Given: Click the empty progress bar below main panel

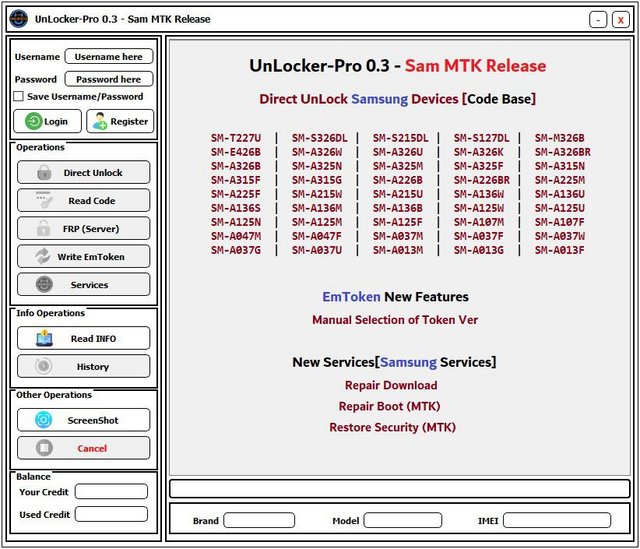Looking at the screenshot, I should [400, 489].
